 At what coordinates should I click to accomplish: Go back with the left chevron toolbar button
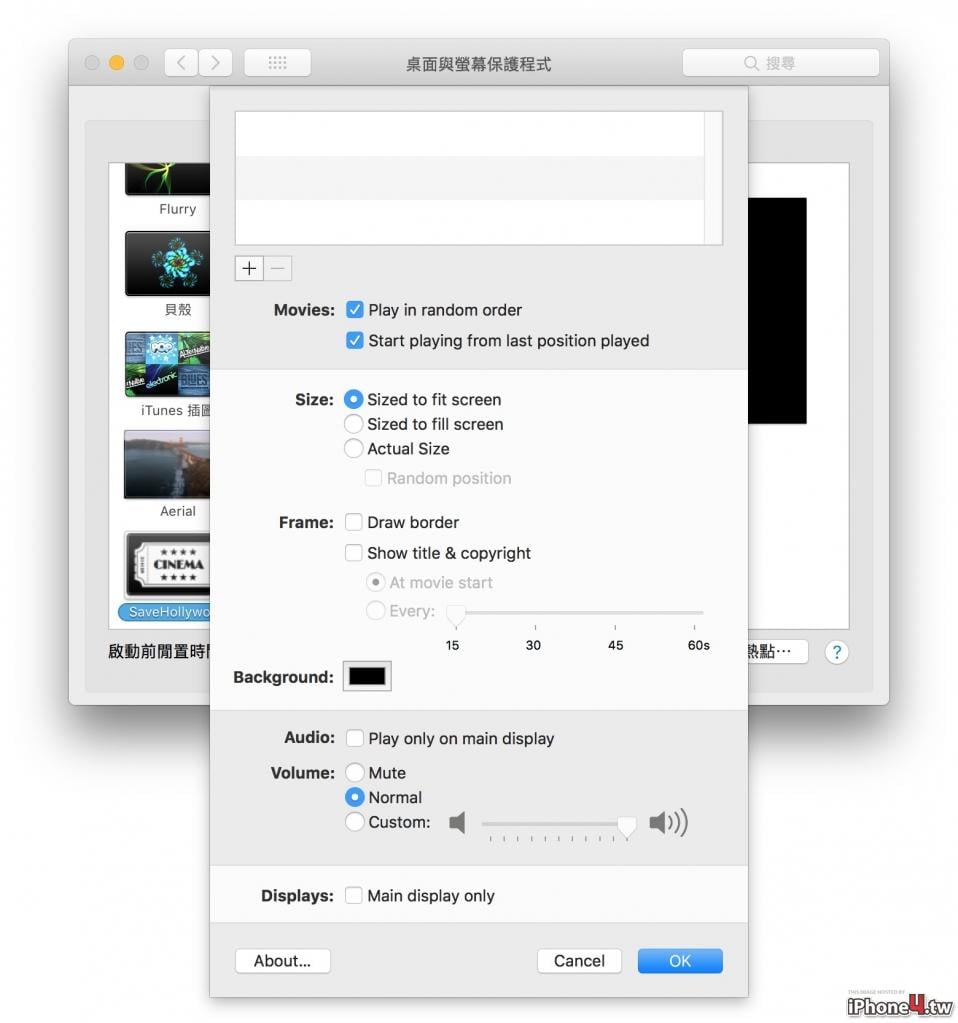pos(181,63)
